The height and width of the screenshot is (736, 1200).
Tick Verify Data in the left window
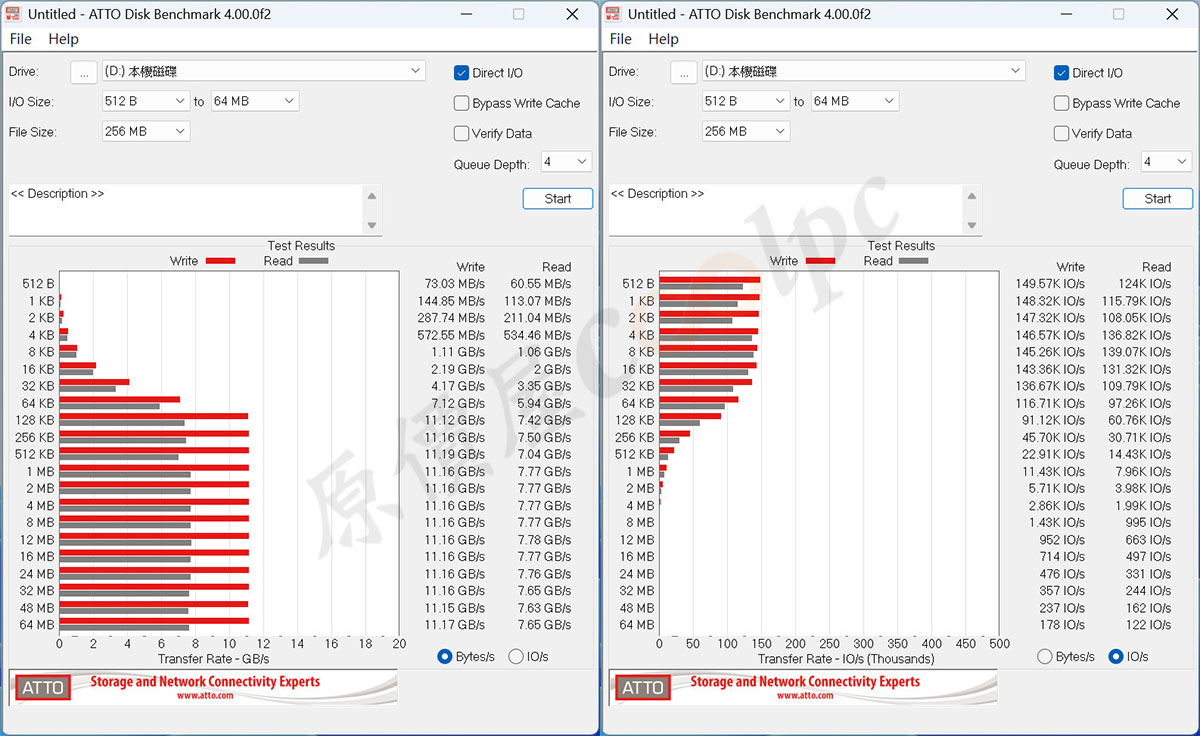(462, 133)
